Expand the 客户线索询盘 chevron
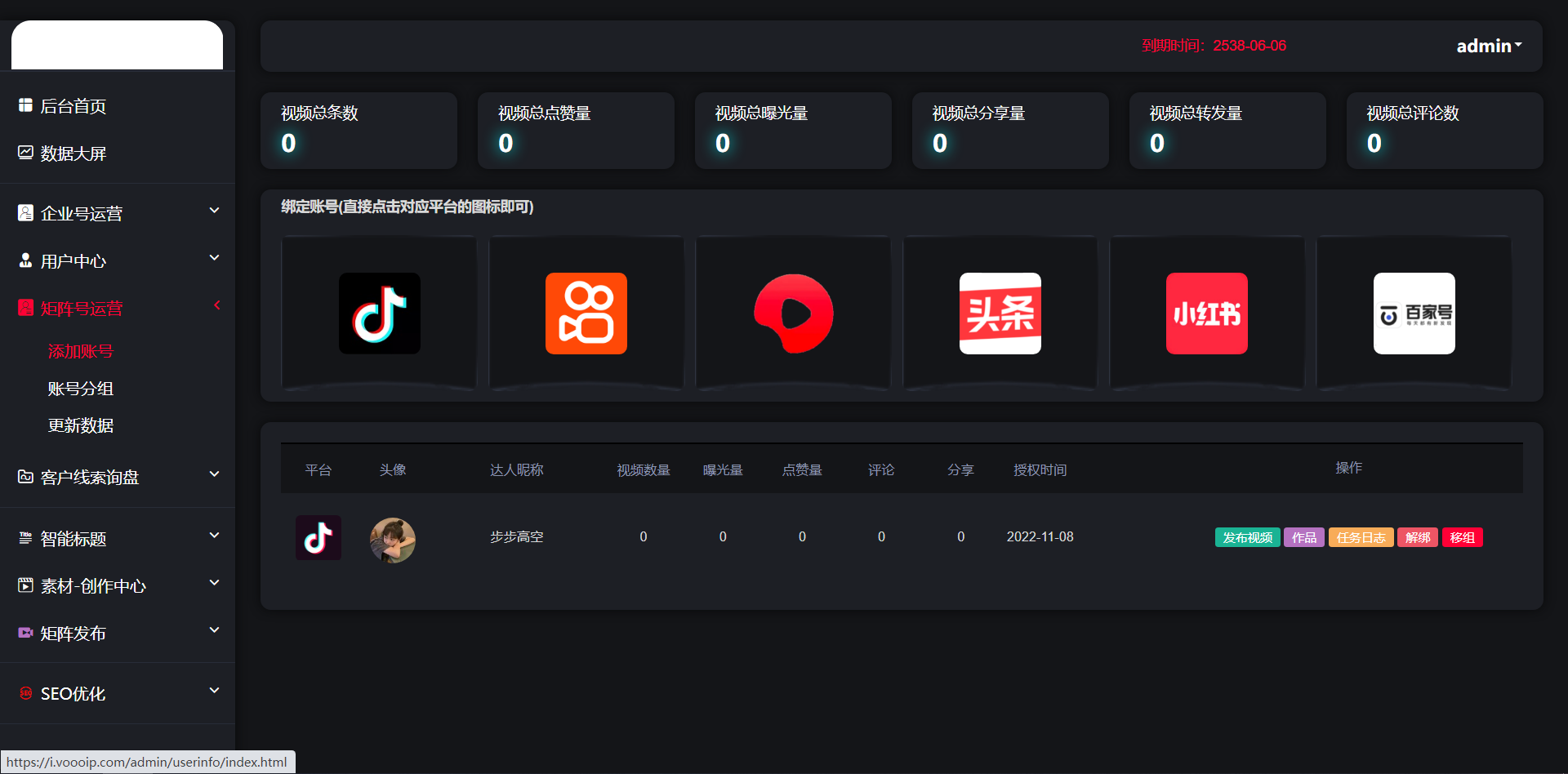1568x774 pixels. 215,474
